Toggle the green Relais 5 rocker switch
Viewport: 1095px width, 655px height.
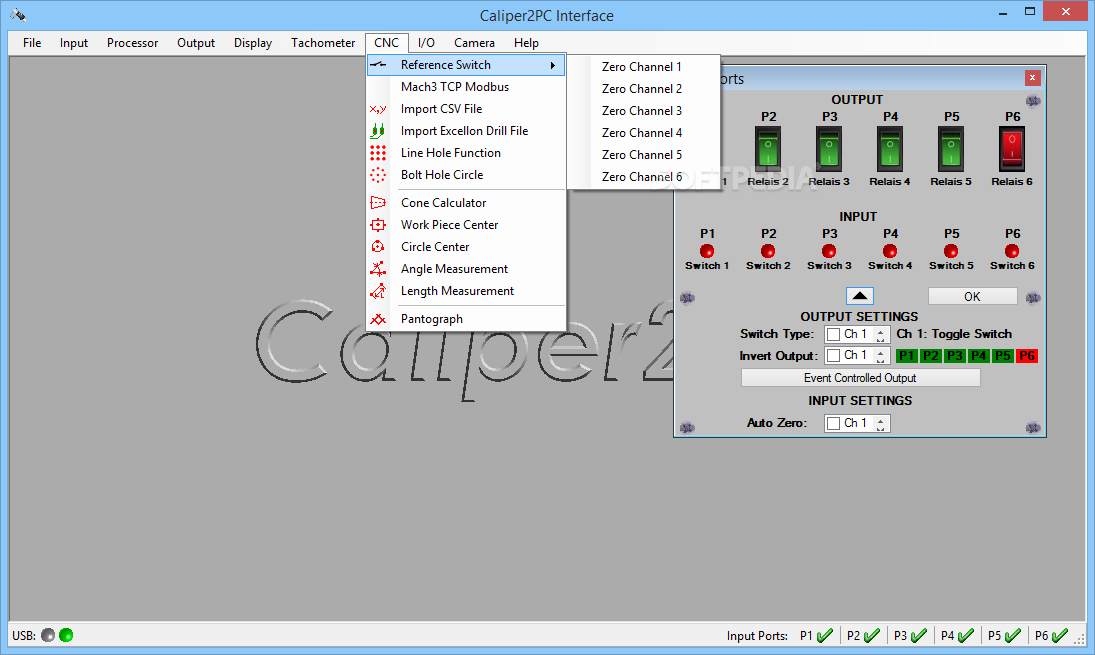(x=951, y=149)
